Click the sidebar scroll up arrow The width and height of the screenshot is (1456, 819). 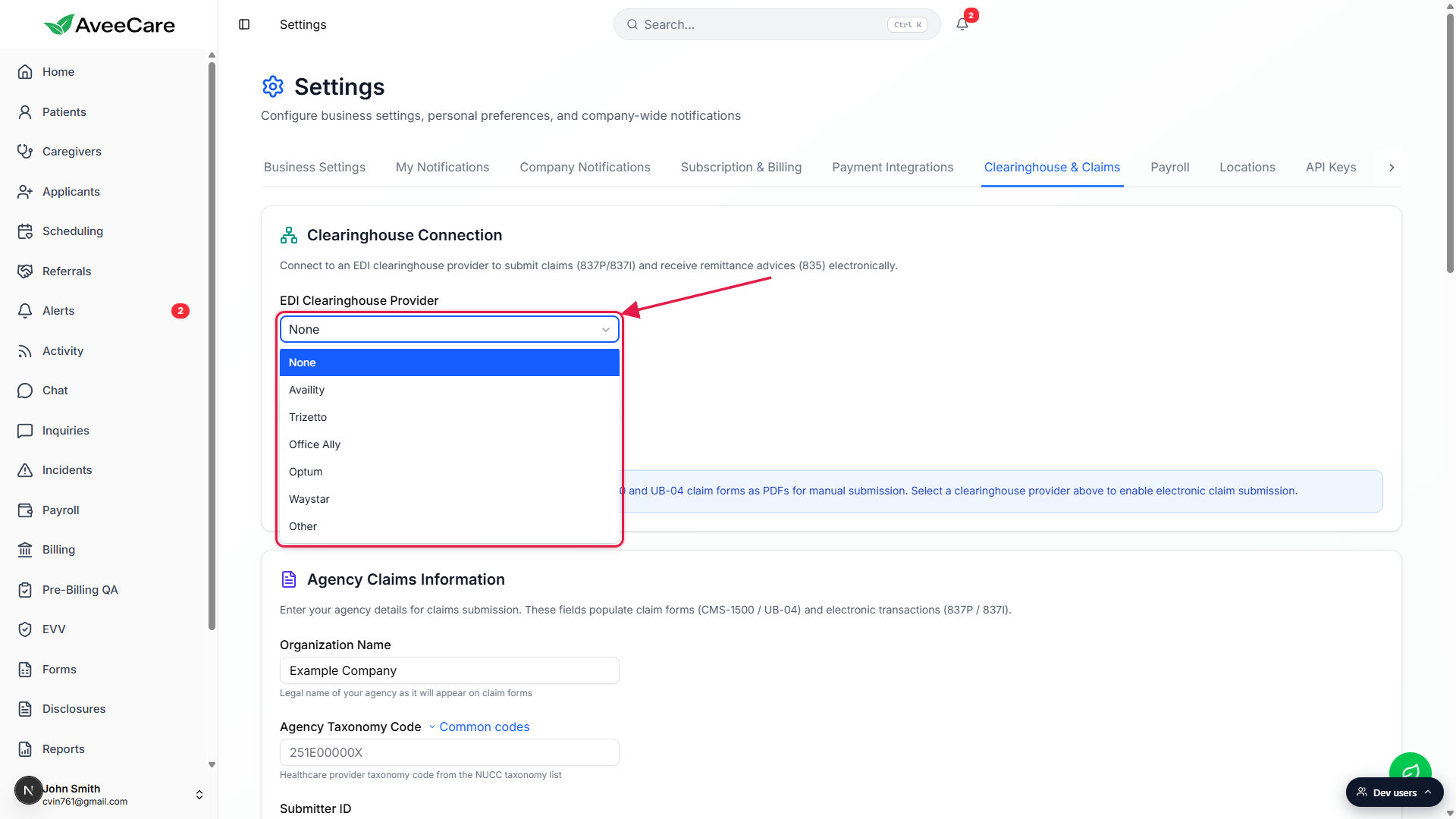coord(212,55)
